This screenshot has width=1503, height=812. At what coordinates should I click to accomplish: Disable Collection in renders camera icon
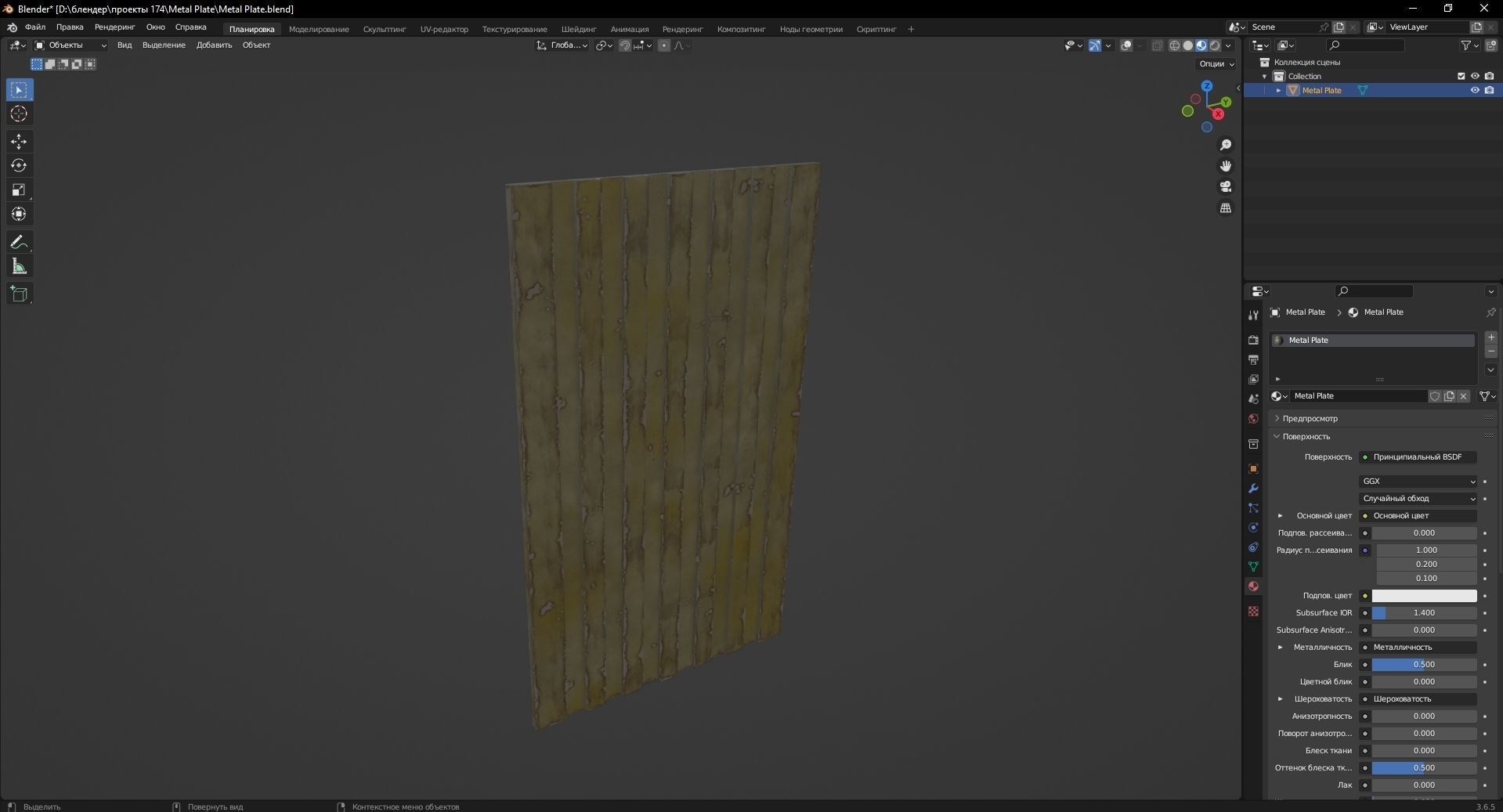(x=1489, y=76)
